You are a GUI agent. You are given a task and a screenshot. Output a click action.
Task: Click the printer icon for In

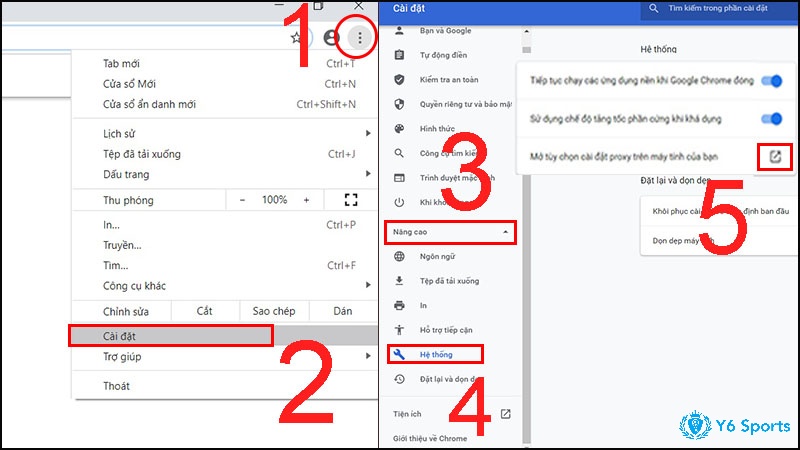pyautogui.click(x=399, y=305)
